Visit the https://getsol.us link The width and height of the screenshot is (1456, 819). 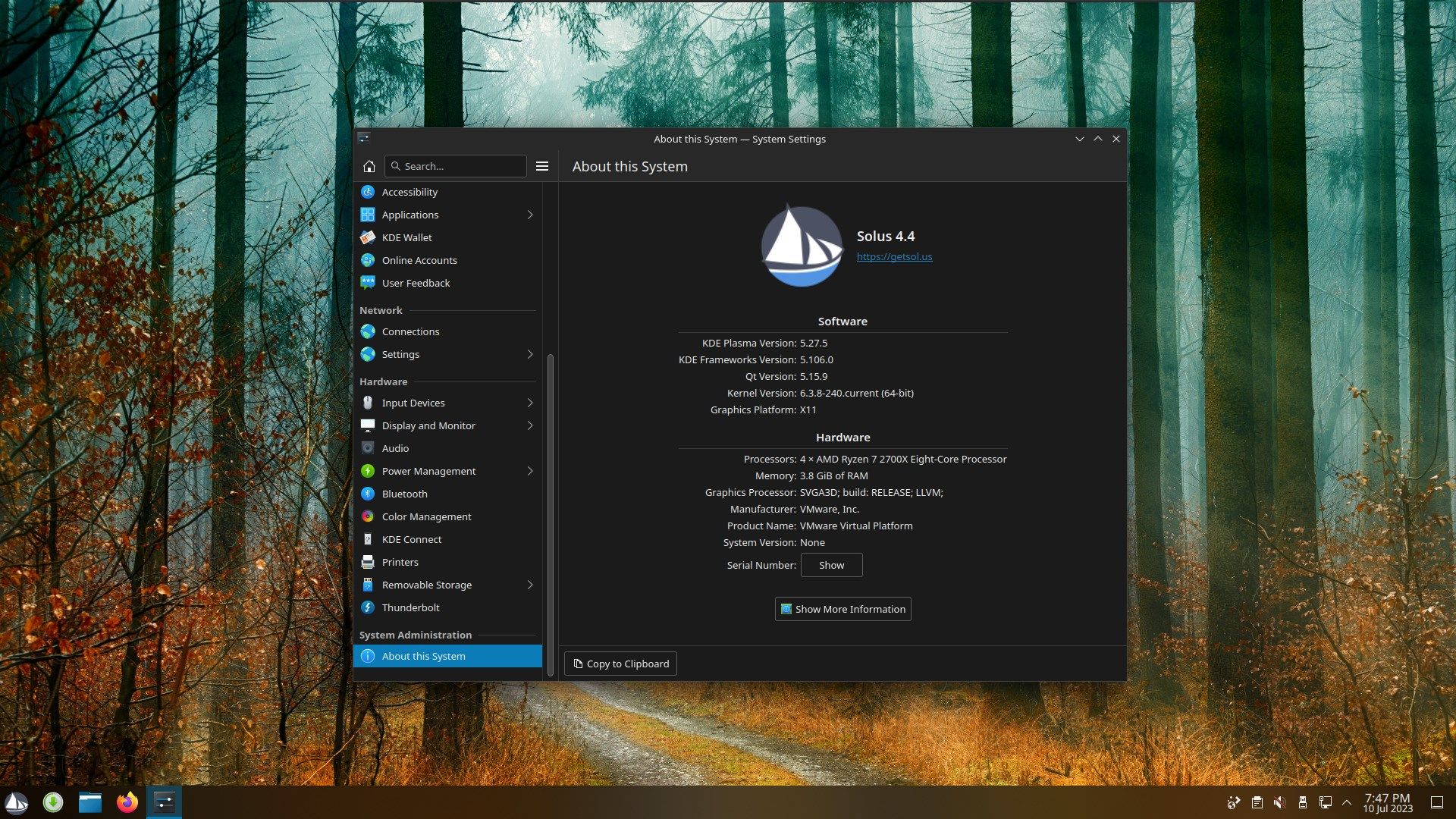point(894,256)
